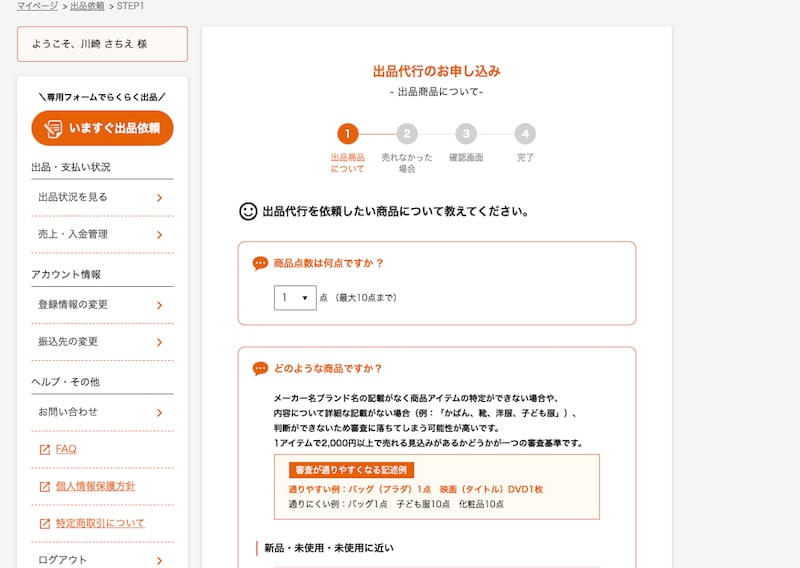800x568 pixels.
Task: Click external-link icon beside 個人情報保護方針
Action: [45, 487]
